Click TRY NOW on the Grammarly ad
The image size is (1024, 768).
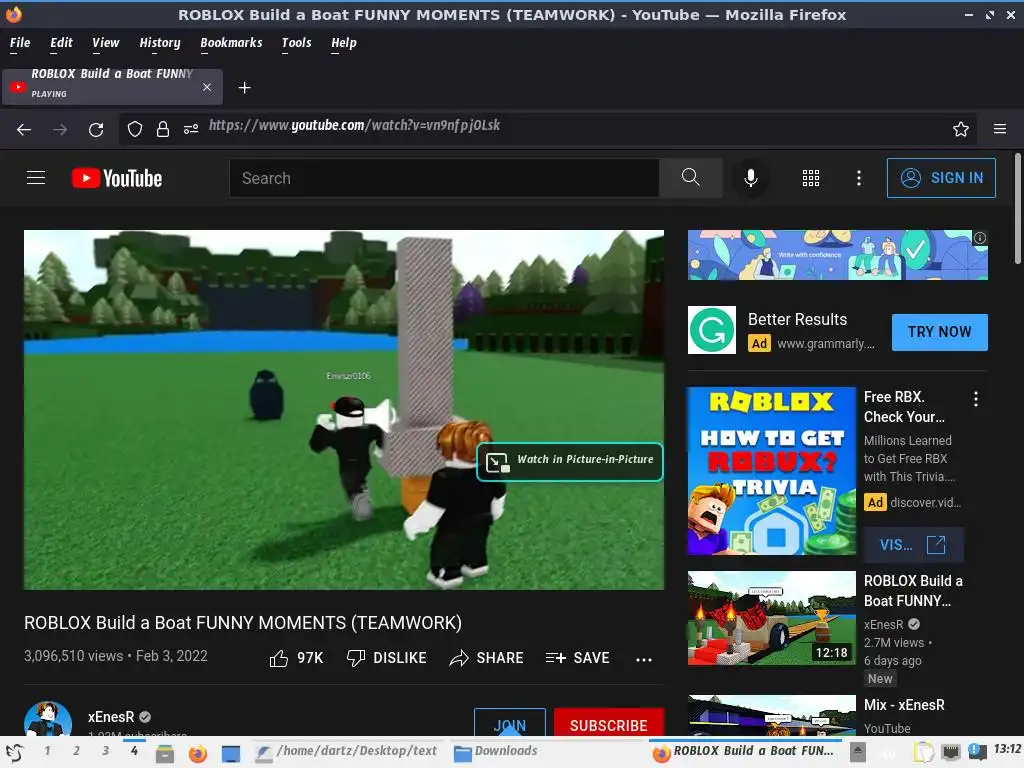coord(939,332)
